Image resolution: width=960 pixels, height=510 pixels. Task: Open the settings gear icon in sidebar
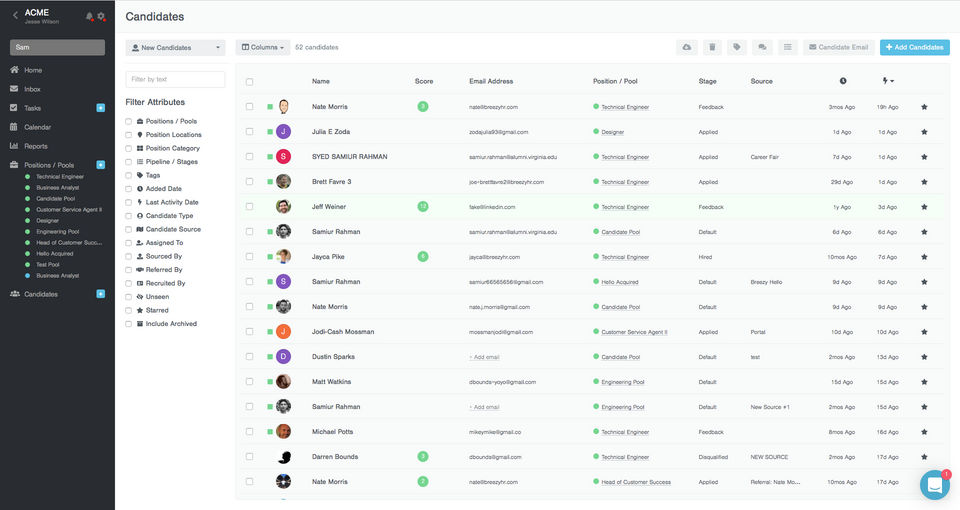click(x=101, y=17)
